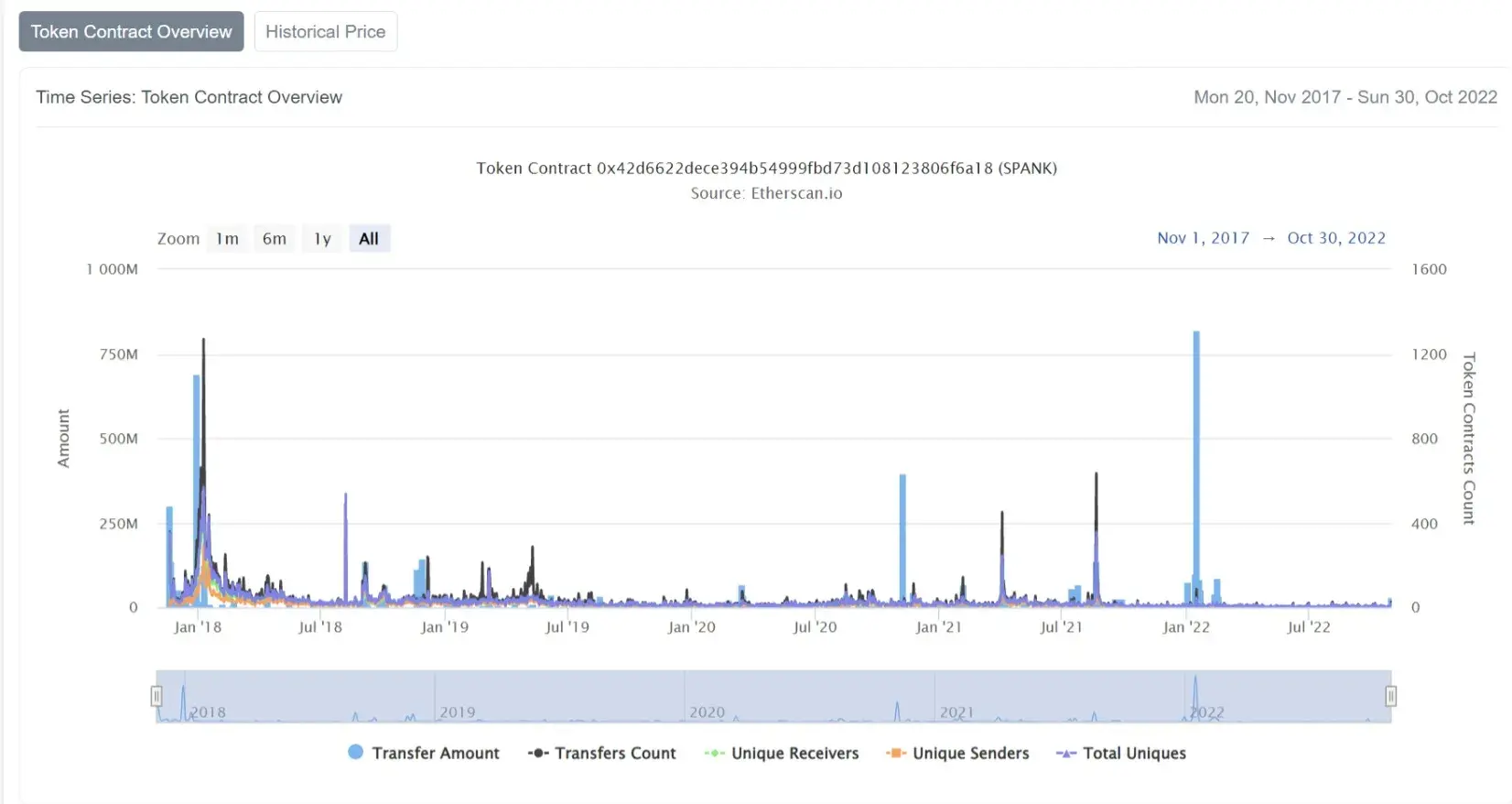Image resolution: width=1512 pixels, height=804 pixels.
Task: Click the Unique Receivers green legend marker
Action: click(x=714, y=753)
